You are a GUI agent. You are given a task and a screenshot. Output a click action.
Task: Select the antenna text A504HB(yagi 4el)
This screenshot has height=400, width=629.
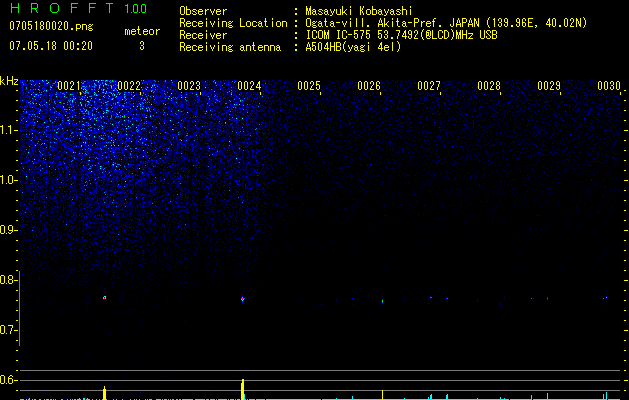[x=353, y=47]
